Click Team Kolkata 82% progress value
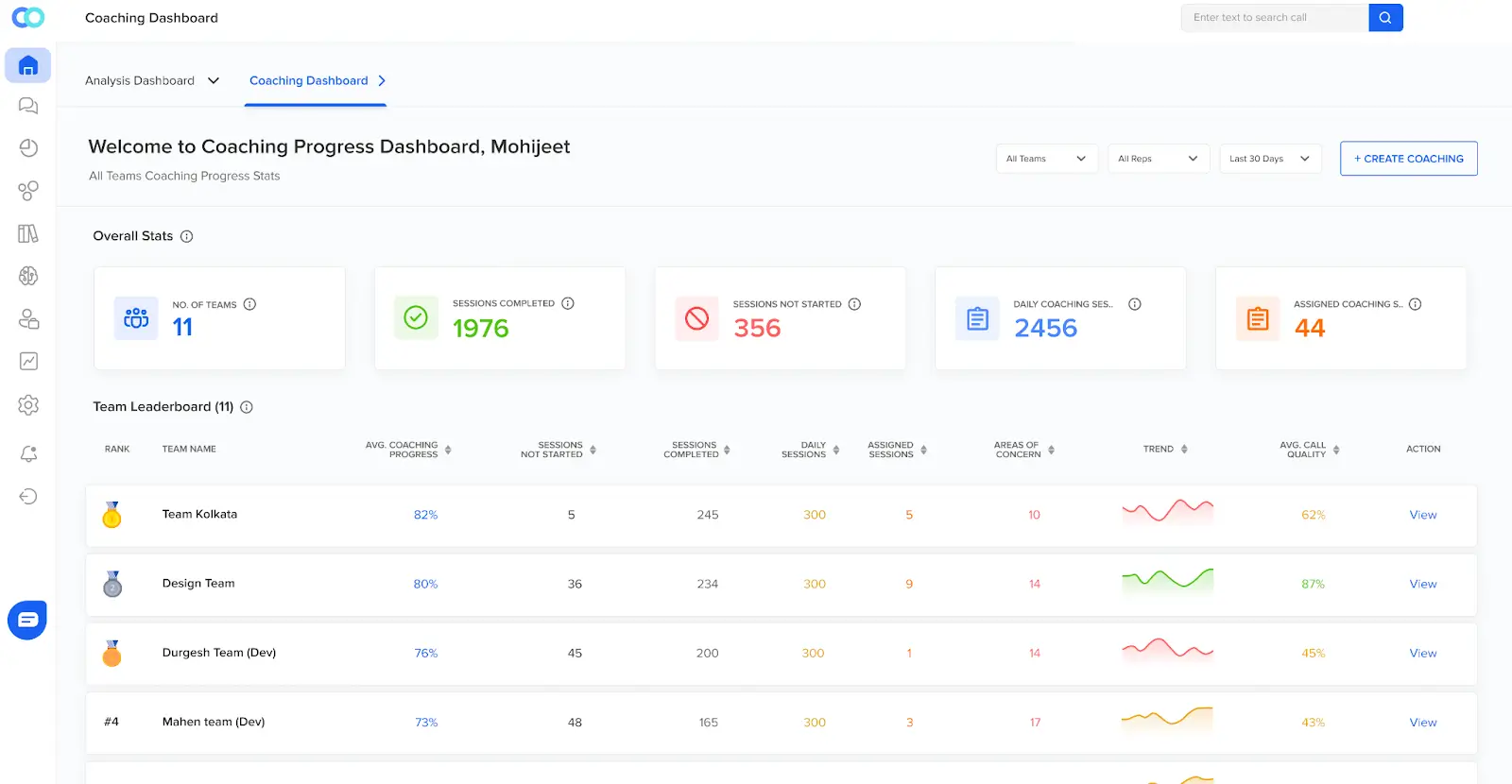This screenshot has width=1512, height=784. (425, 515)
